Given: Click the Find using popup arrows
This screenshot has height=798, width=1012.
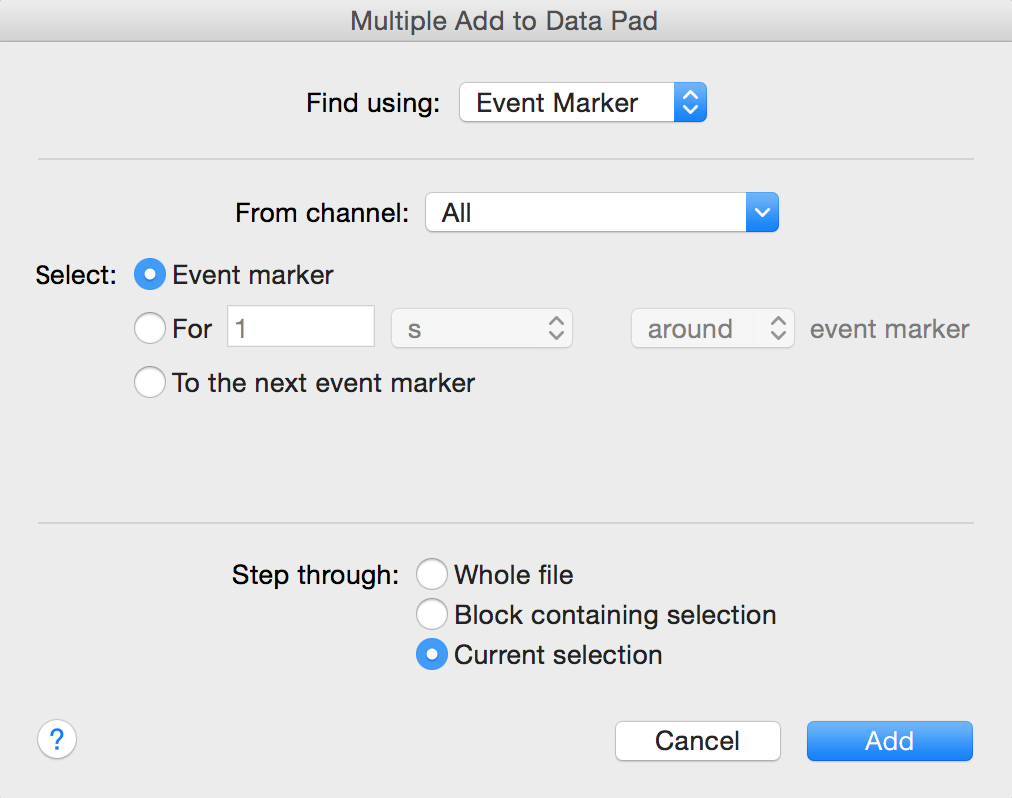Looking at the screenshot, I should coord(690,103).
